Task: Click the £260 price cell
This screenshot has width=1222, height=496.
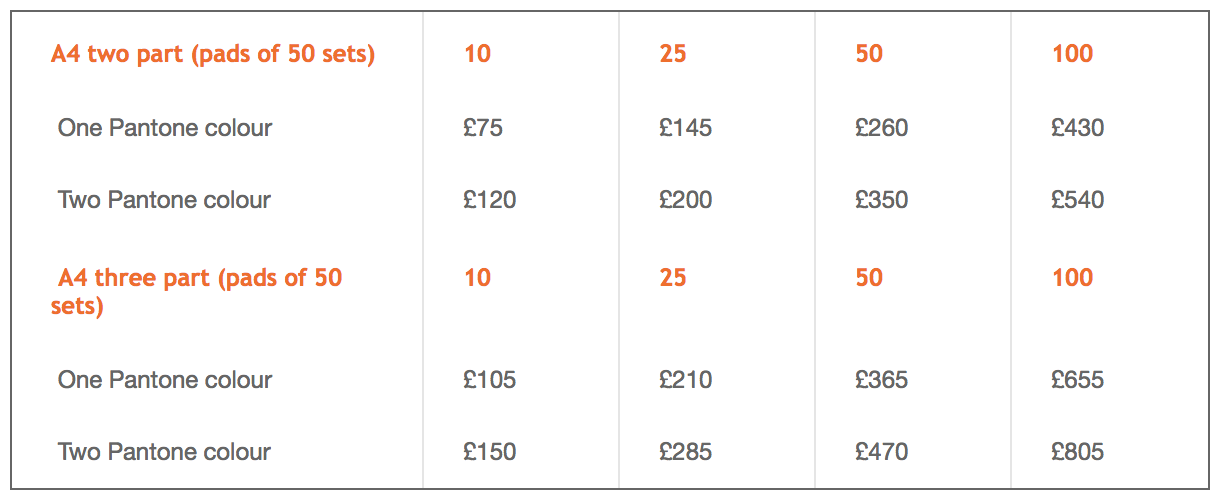Action: 882,128
